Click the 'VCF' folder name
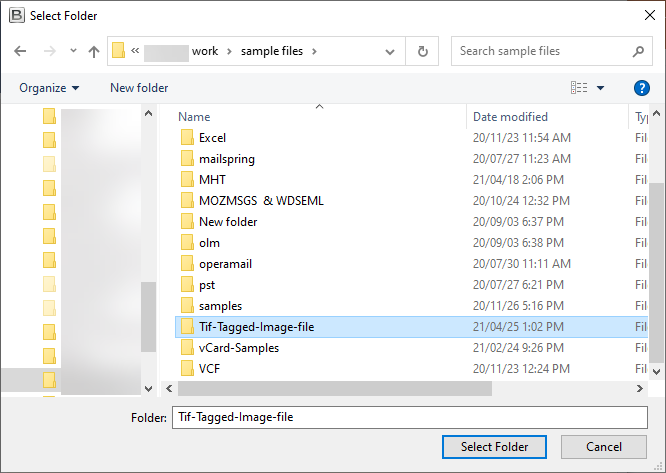 click(x=209, y=369)
